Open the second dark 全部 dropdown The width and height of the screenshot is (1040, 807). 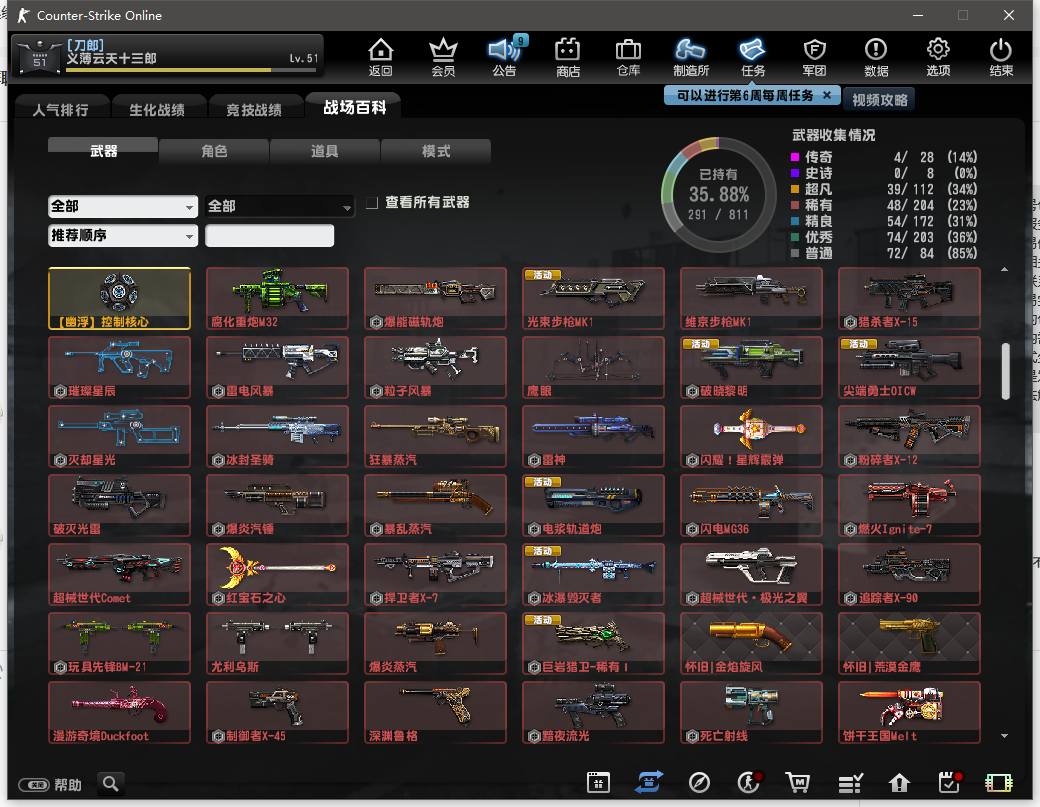pyautogui.click(x=279, y=206)
